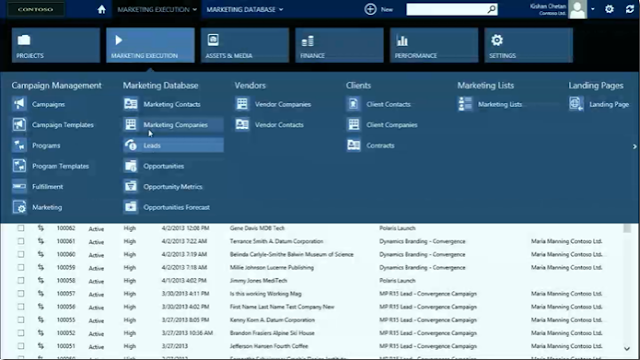Select checkbox for lead 100057

tap(21, 293)
